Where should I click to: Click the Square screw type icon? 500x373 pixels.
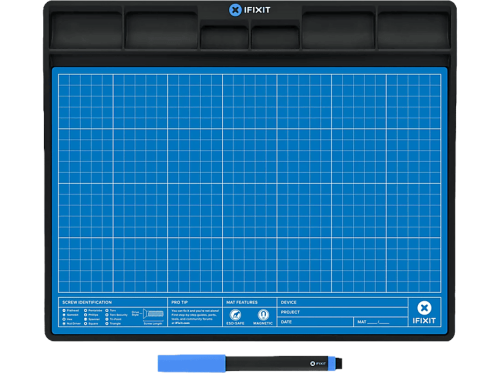click(85, 324)
